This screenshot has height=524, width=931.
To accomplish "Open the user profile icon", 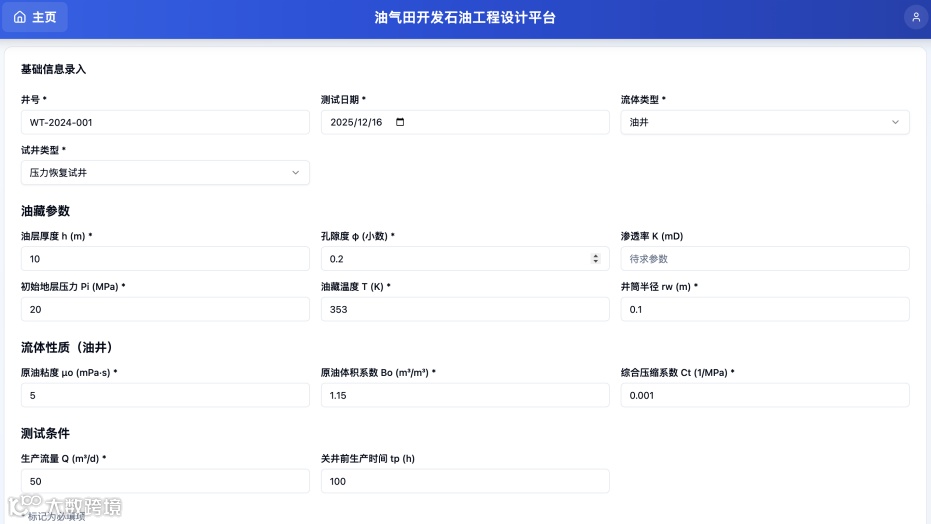I will tap(916, 17).
